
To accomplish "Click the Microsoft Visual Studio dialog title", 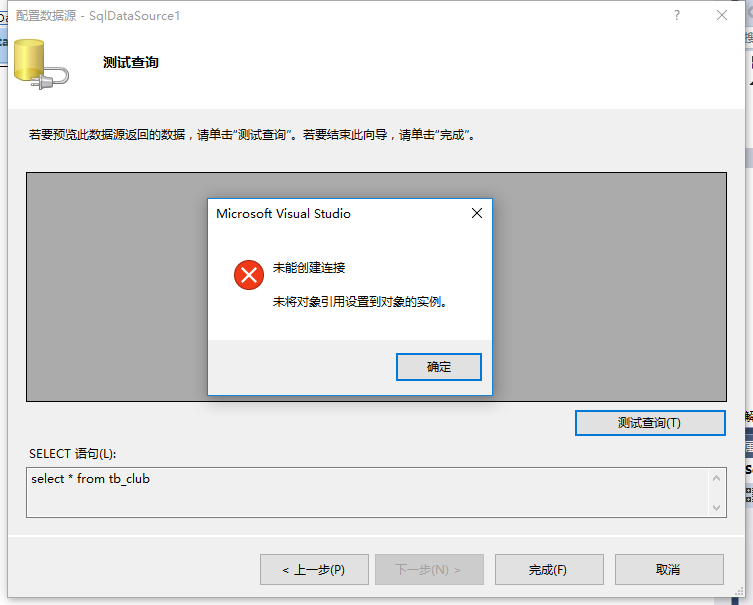I will [283, 214].
